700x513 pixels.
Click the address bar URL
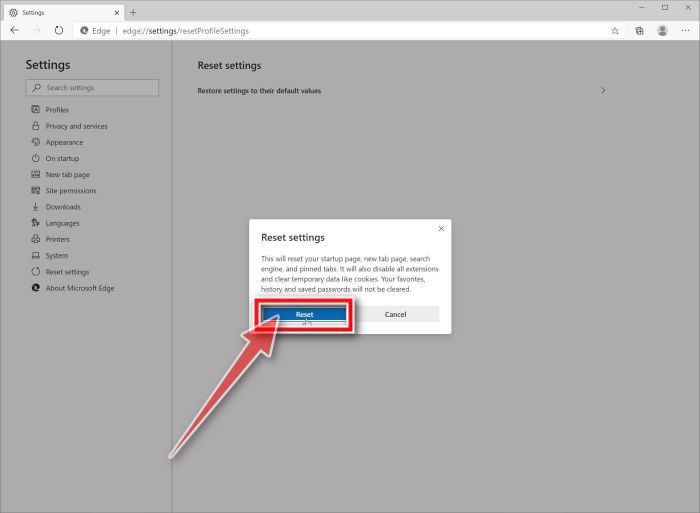[185, 31]
